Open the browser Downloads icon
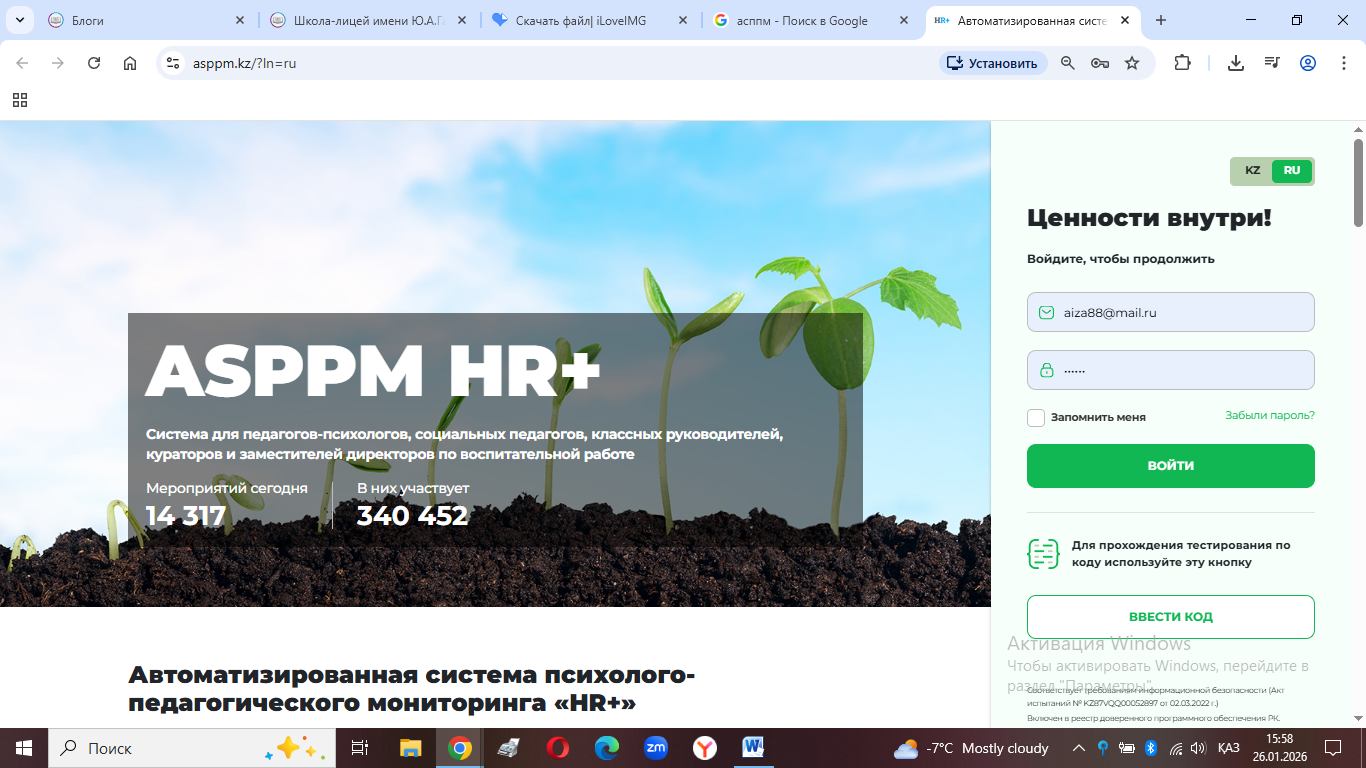Screen dimensions: 1366x768 [x=1235, y=62]
